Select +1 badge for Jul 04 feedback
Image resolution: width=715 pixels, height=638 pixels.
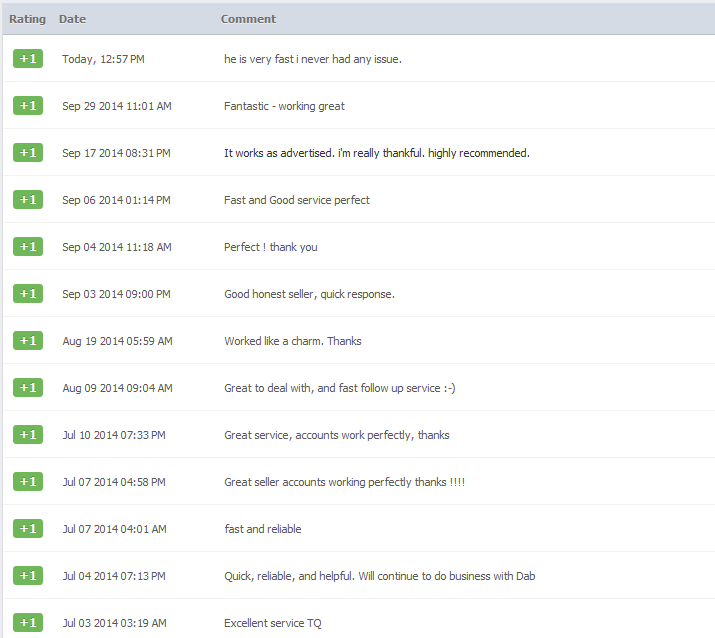pyautogui.click(x=28, y=576)
